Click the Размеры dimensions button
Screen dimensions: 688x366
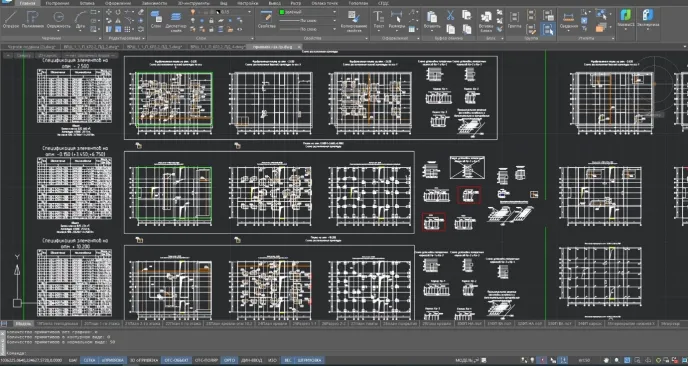click(x=397, y=20)
